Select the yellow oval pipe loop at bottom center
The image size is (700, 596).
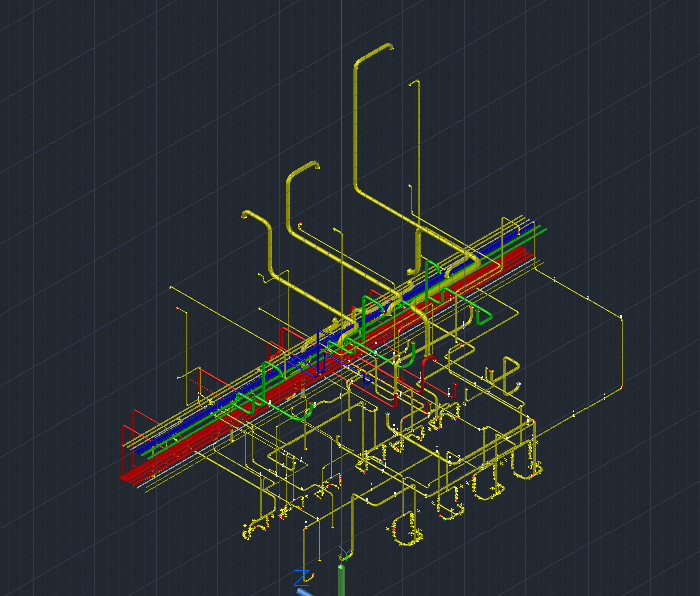(x=405, y=529)
